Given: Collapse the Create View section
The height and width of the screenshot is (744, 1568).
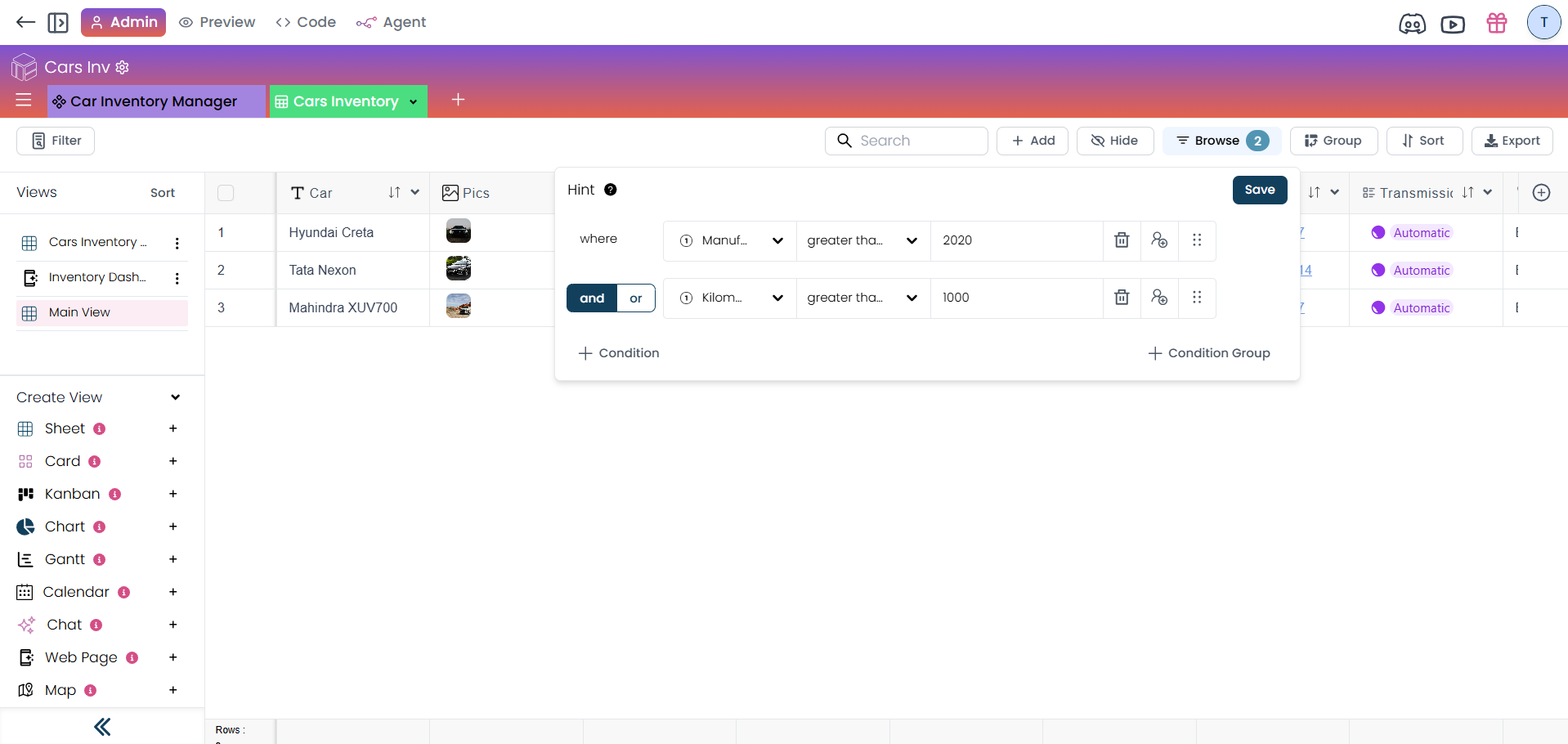Looking at the screenshot, I should click(x=175, y=397).
